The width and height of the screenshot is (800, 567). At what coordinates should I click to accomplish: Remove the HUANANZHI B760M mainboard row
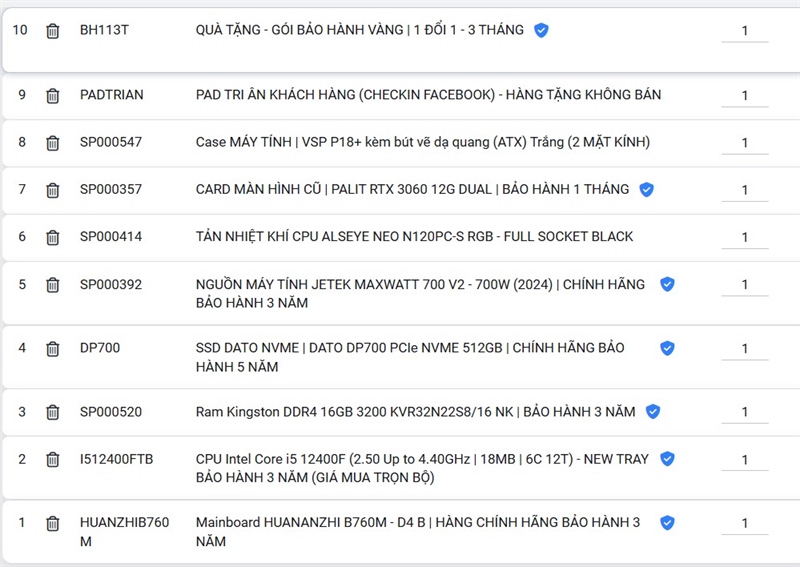point(53,523)
